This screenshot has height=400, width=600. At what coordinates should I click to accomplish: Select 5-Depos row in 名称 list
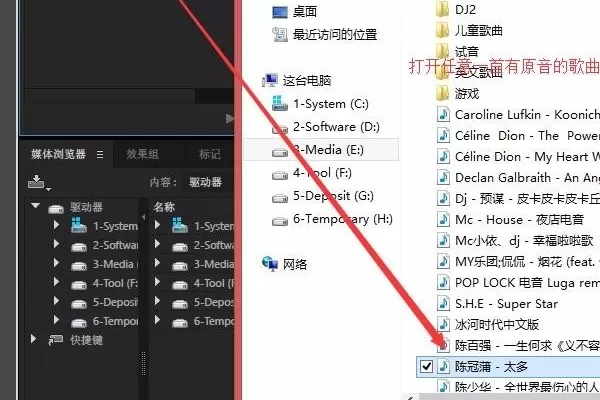coord(193,302)
